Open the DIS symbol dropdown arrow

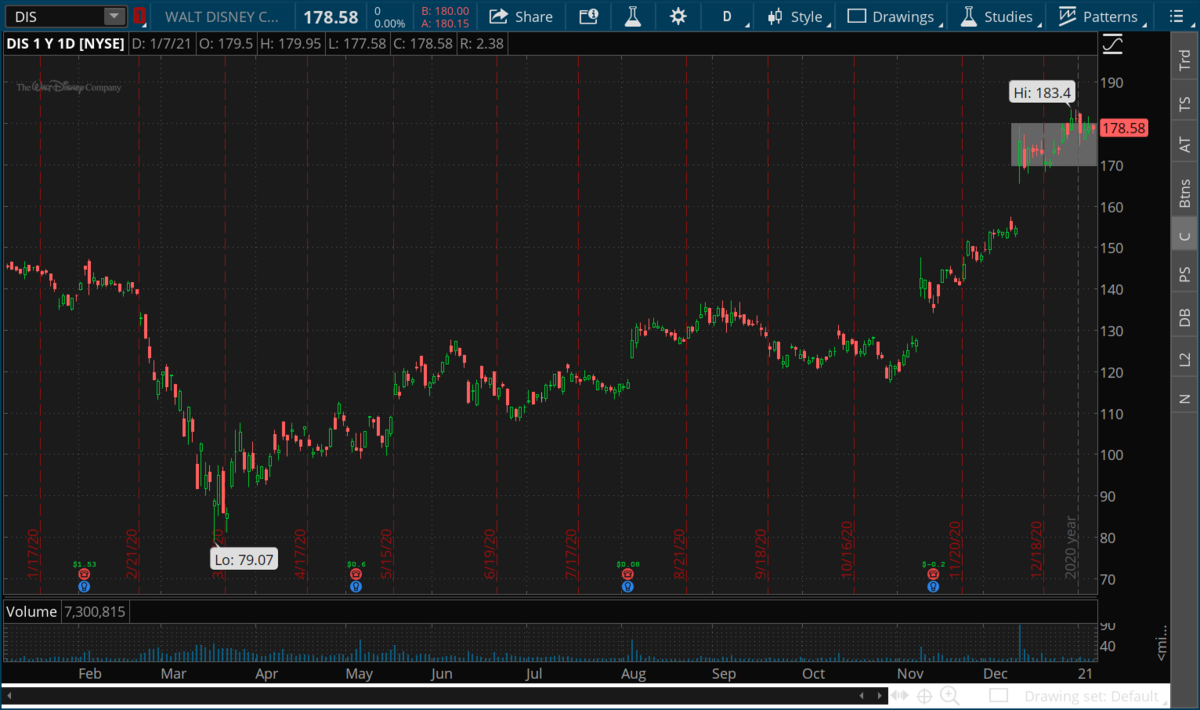(114, 16)
